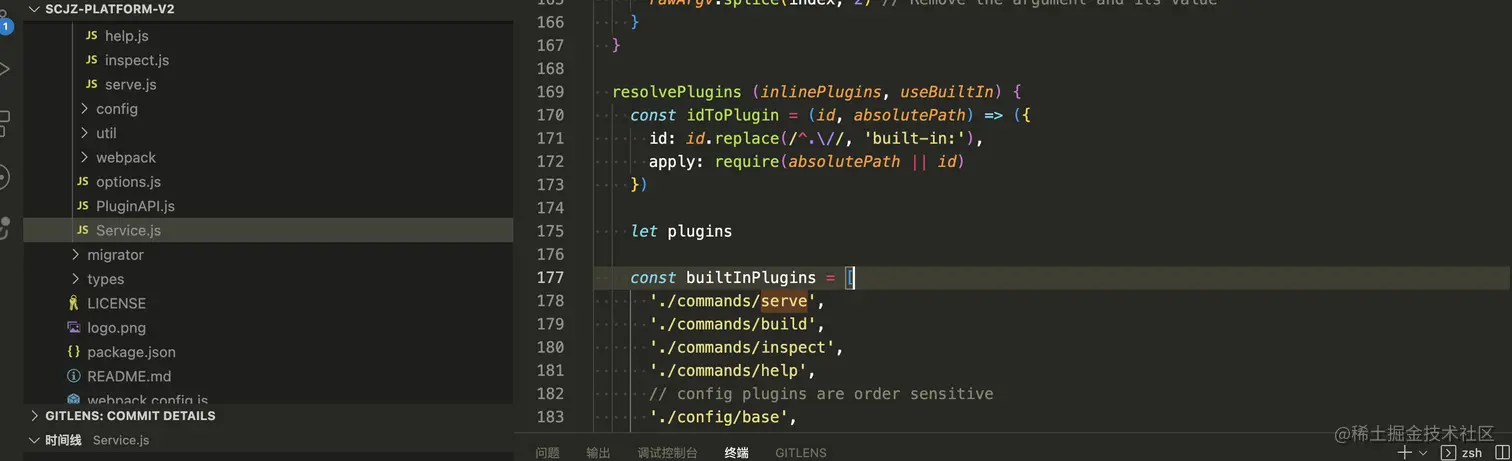Viewport: 1512px width, 461px height.
Task: Switch to the 调试控制台 debug console tab
Action: (x=668, y=453)
